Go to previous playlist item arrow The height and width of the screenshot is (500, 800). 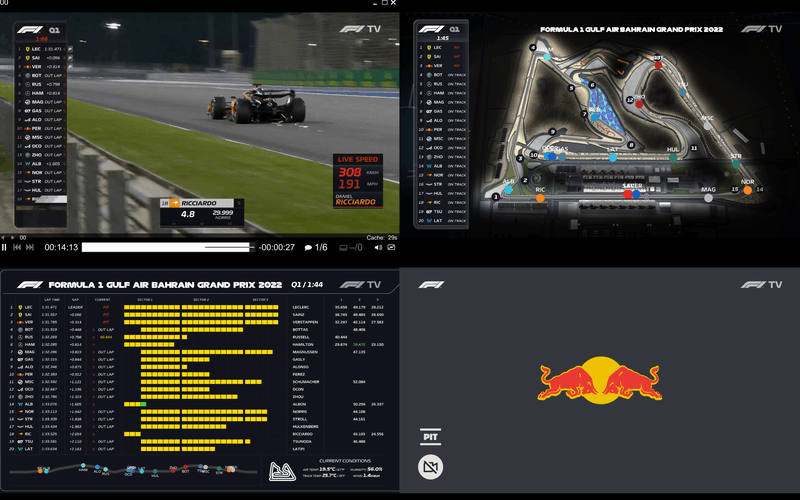point(3,237)
